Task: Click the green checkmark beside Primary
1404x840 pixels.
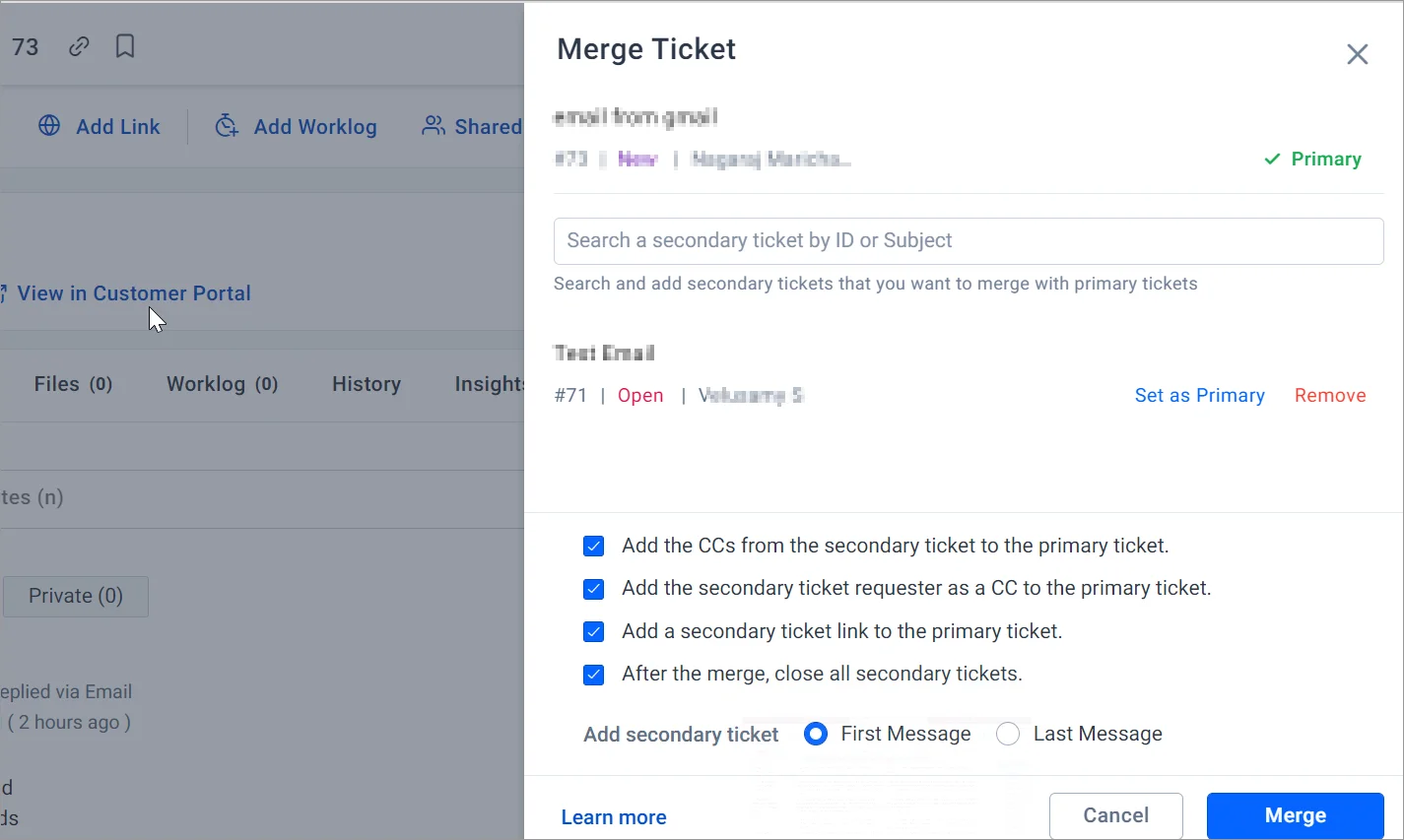Action: pyautogui.click(x=1270, y=158)
